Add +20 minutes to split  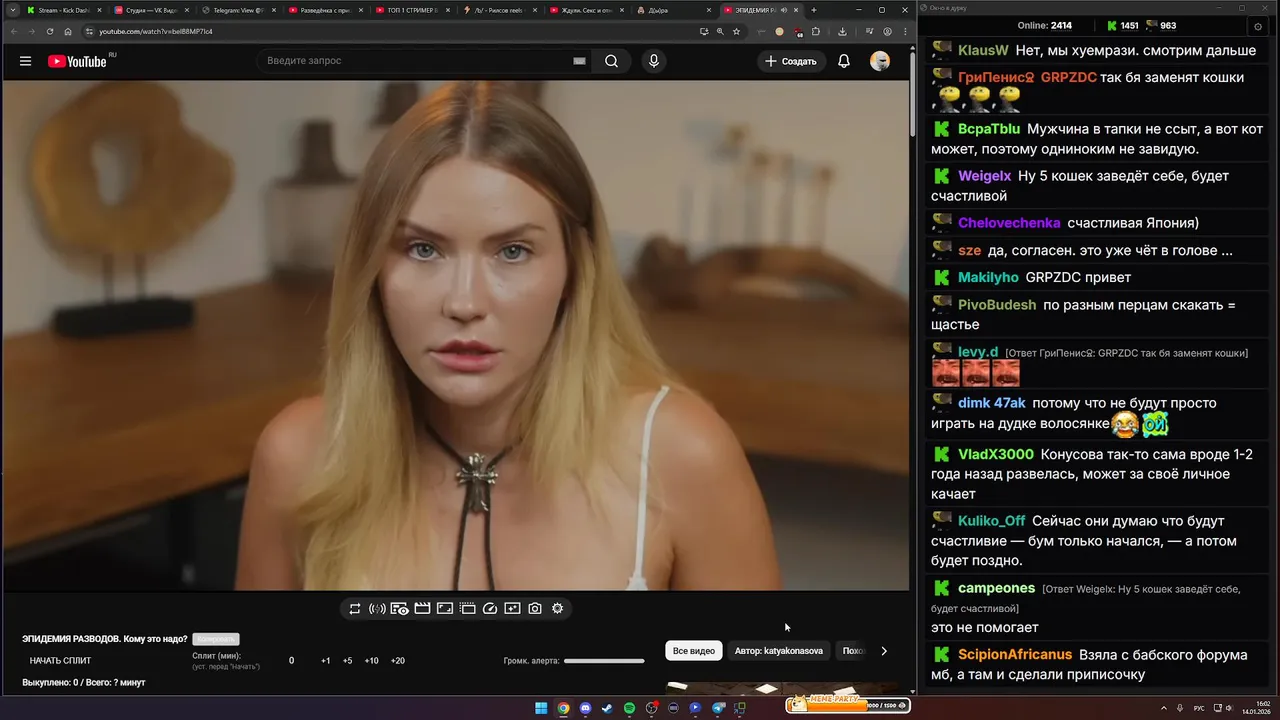click(397, 661)
